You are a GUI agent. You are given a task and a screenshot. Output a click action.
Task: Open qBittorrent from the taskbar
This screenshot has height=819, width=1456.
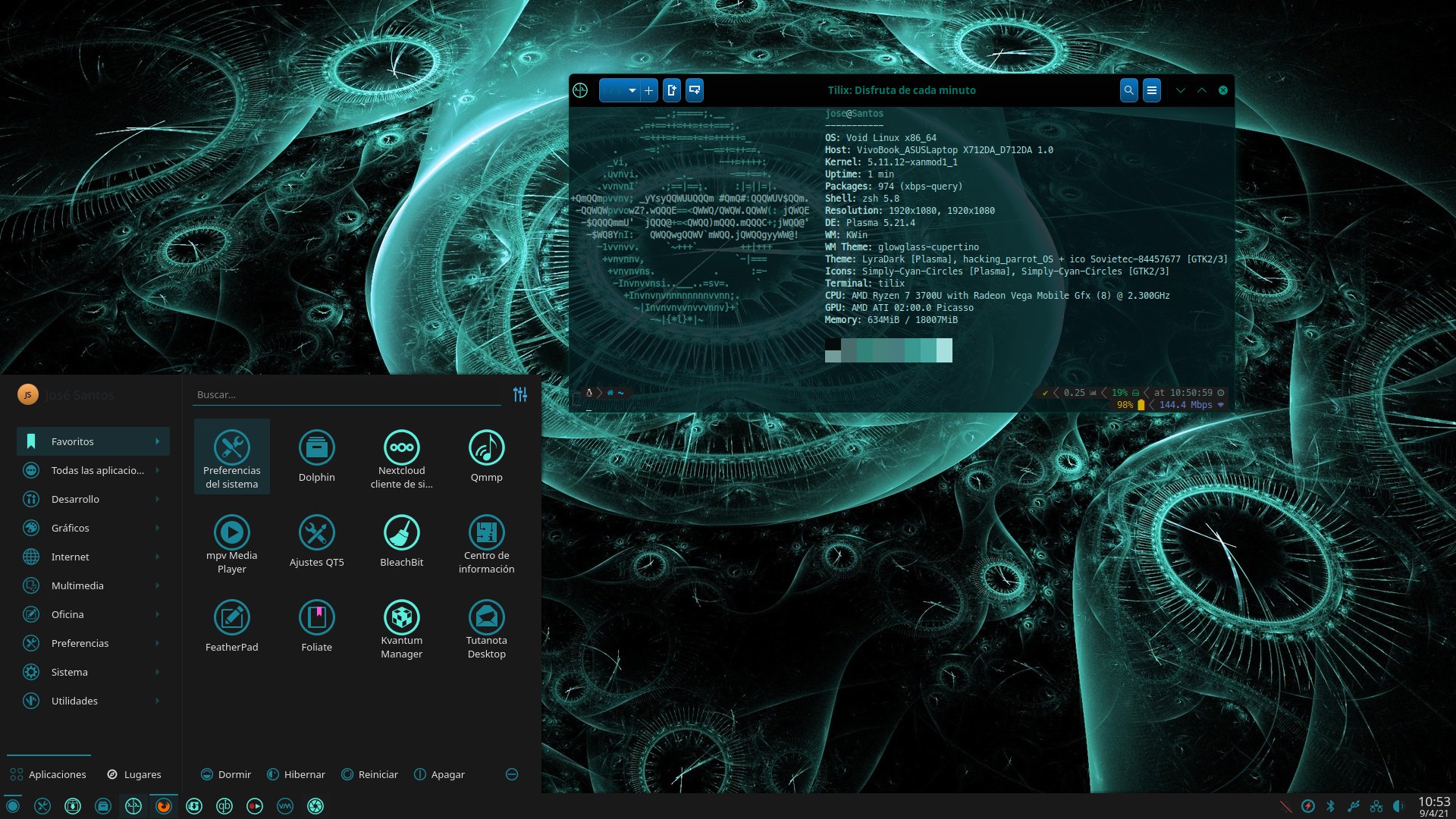tap(224, 806)
